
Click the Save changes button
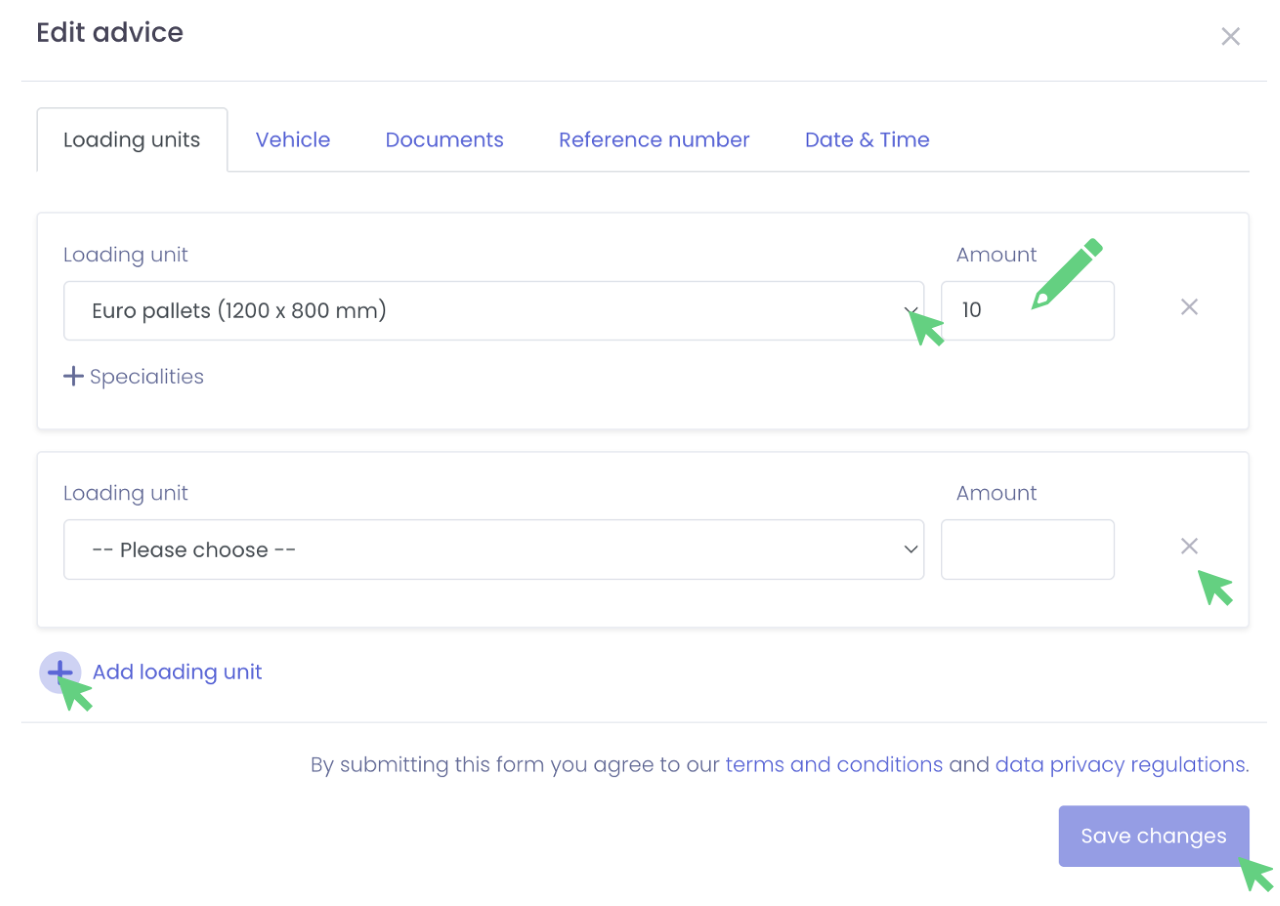coord(1153,836)
